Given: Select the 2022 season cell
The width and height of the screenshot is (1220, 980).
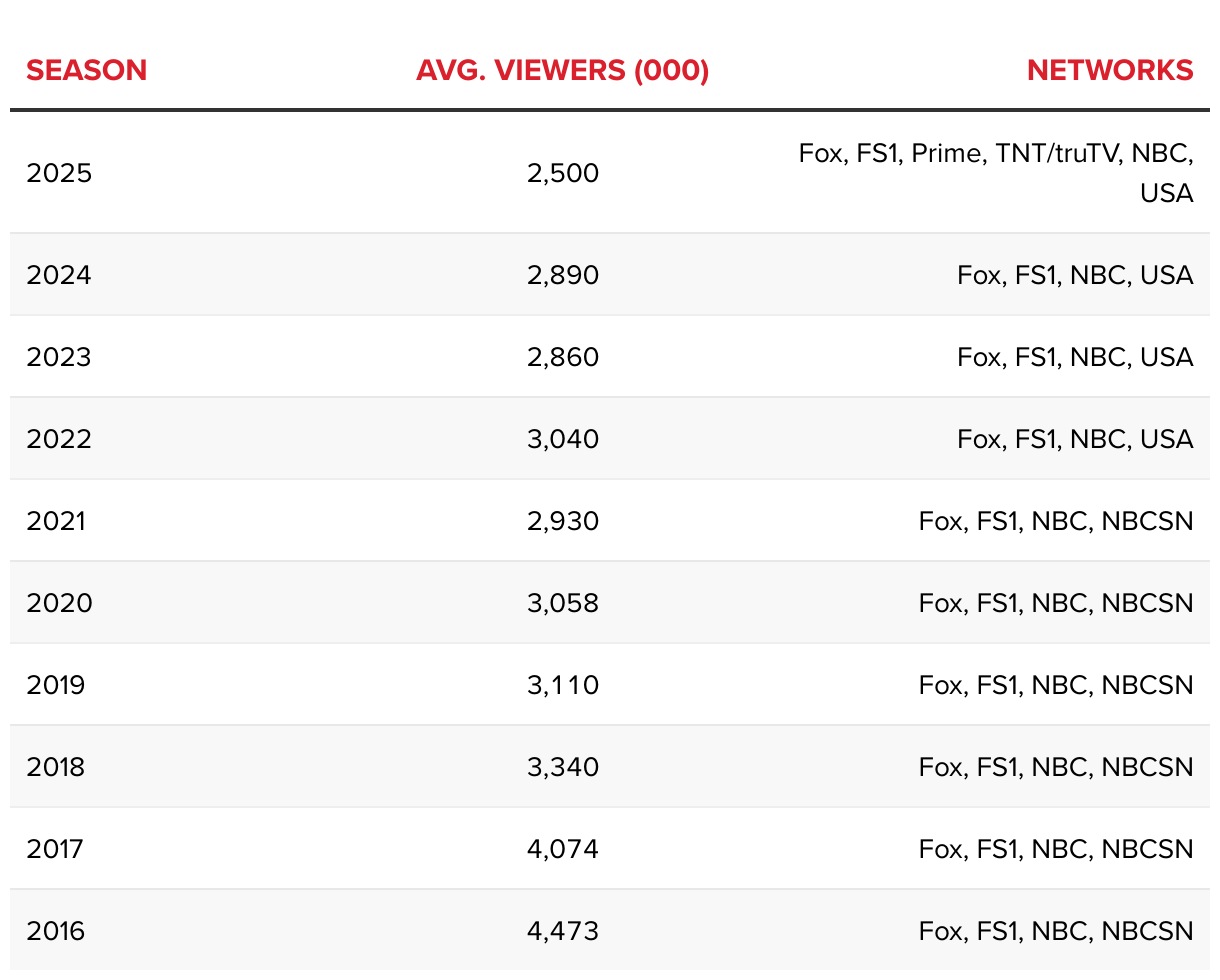Looking at the screenshot, I should coord(59,439).
